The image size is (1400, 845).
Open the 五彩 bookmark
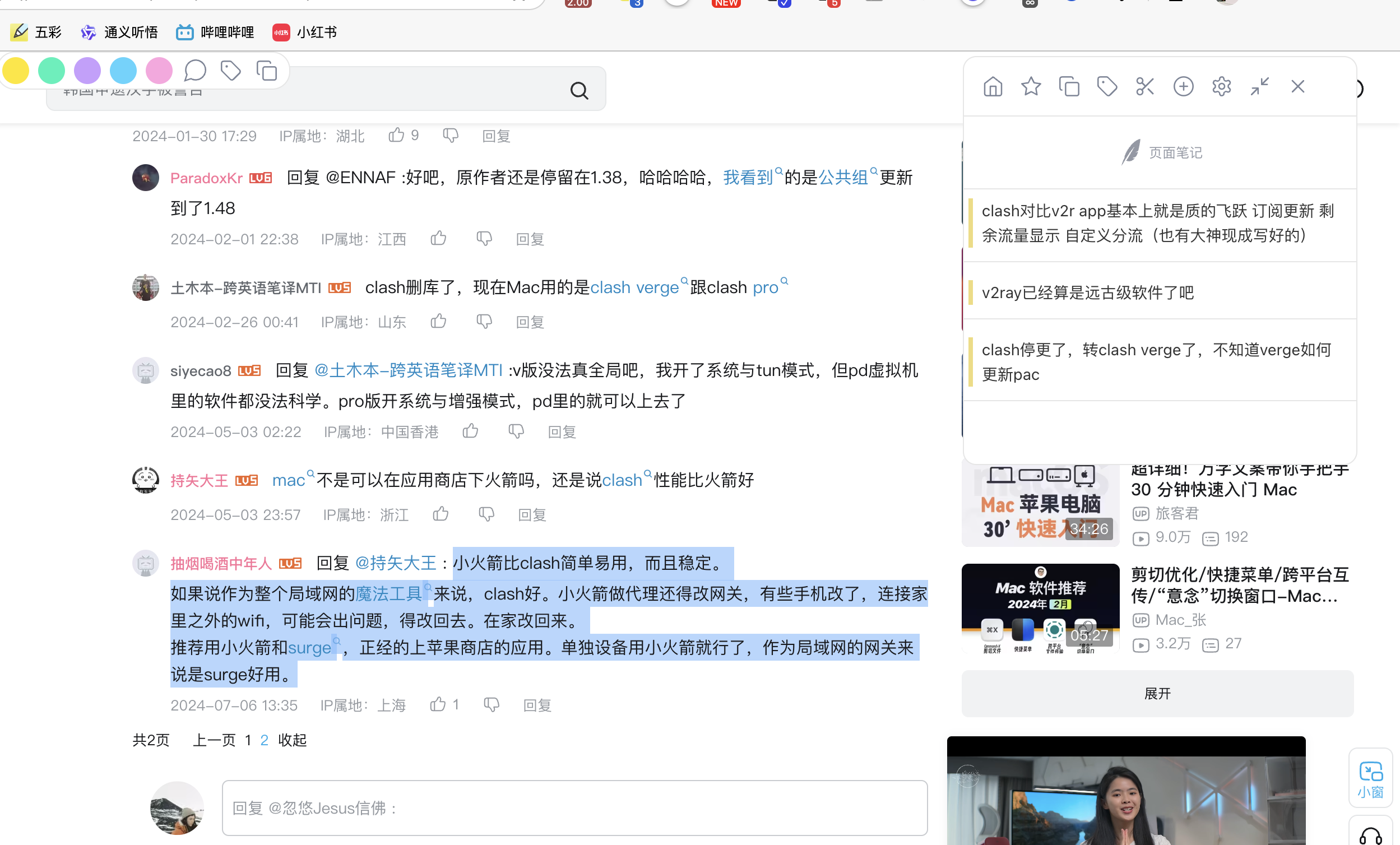(36, 32)
